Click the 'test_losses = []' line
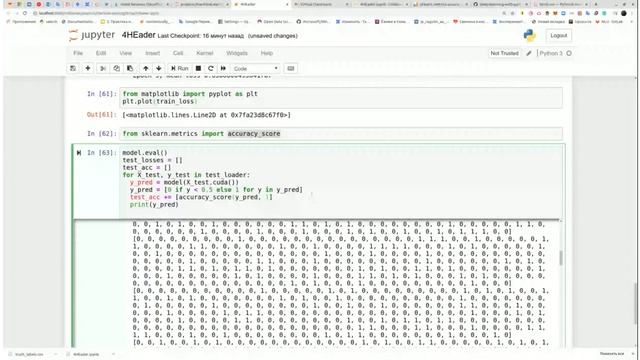Screen dimensions: 640x360 tap(153, 160)
